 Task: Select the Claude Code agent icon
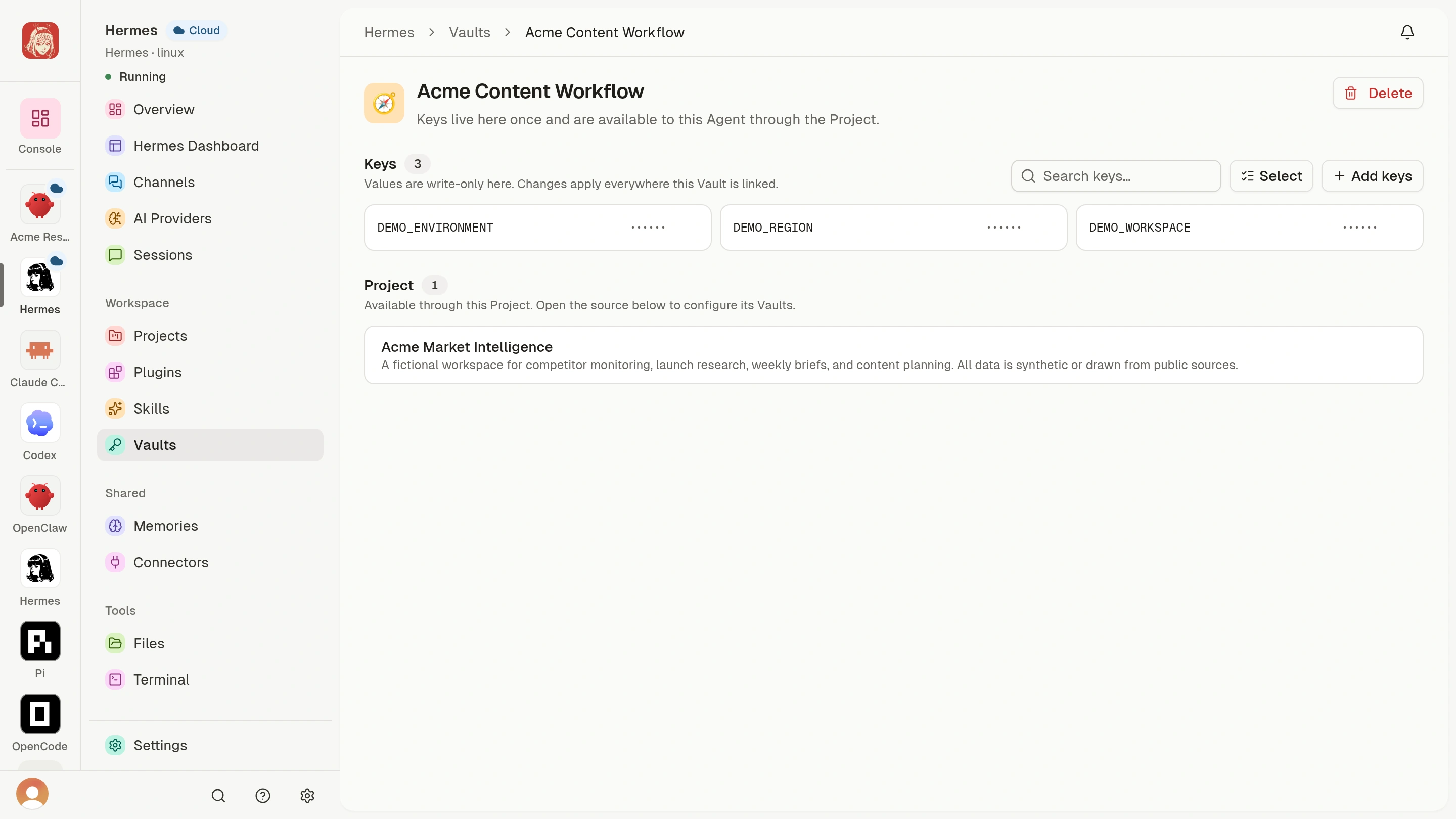pos(39,350)
